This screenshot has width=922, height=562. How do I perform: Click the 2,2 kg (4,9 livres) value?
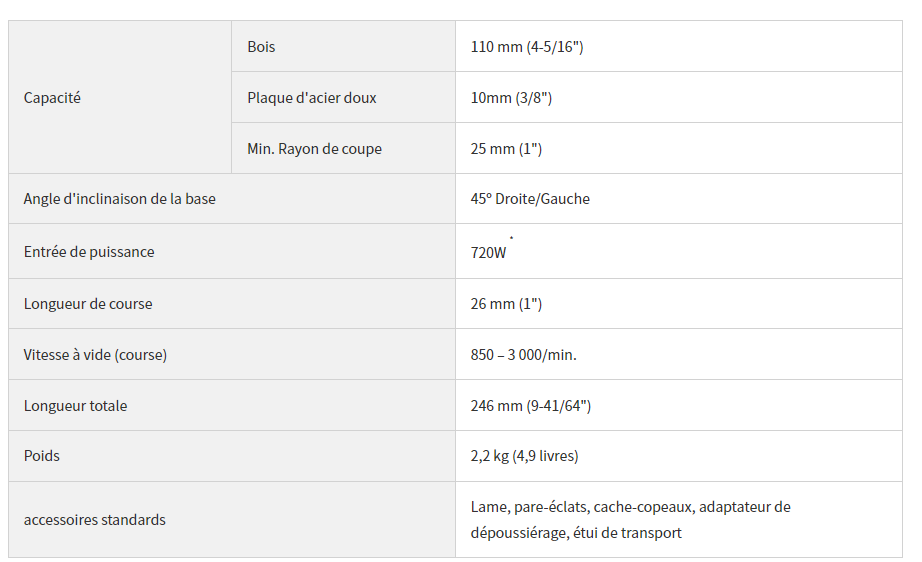[x=524, y=456]
